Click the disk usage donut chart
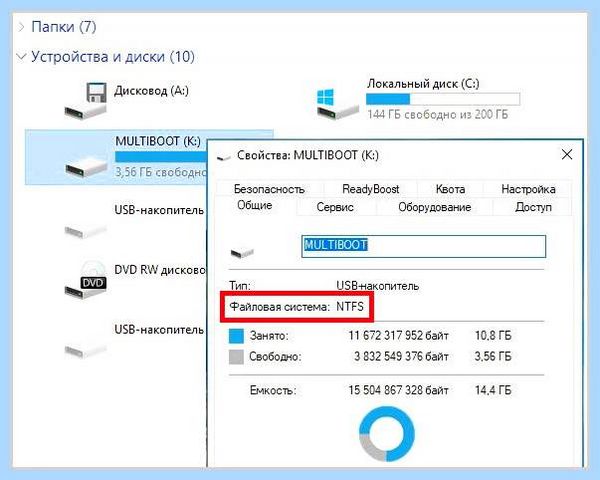 [387, 434]
